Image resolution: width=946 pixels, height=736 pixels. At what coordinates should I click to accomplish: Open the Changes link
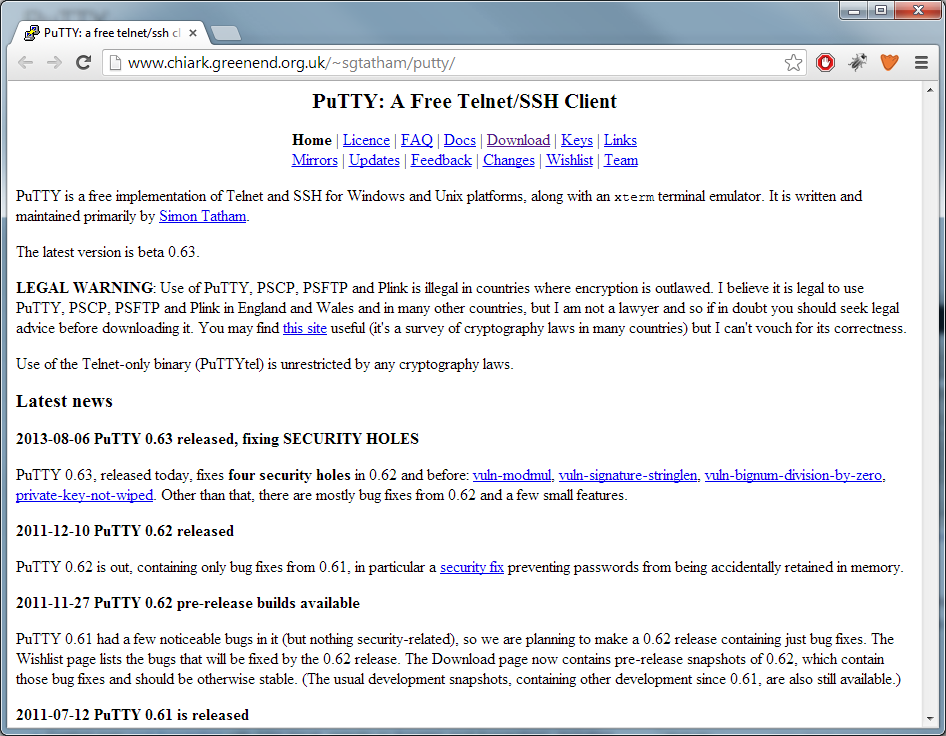point(509,160)
